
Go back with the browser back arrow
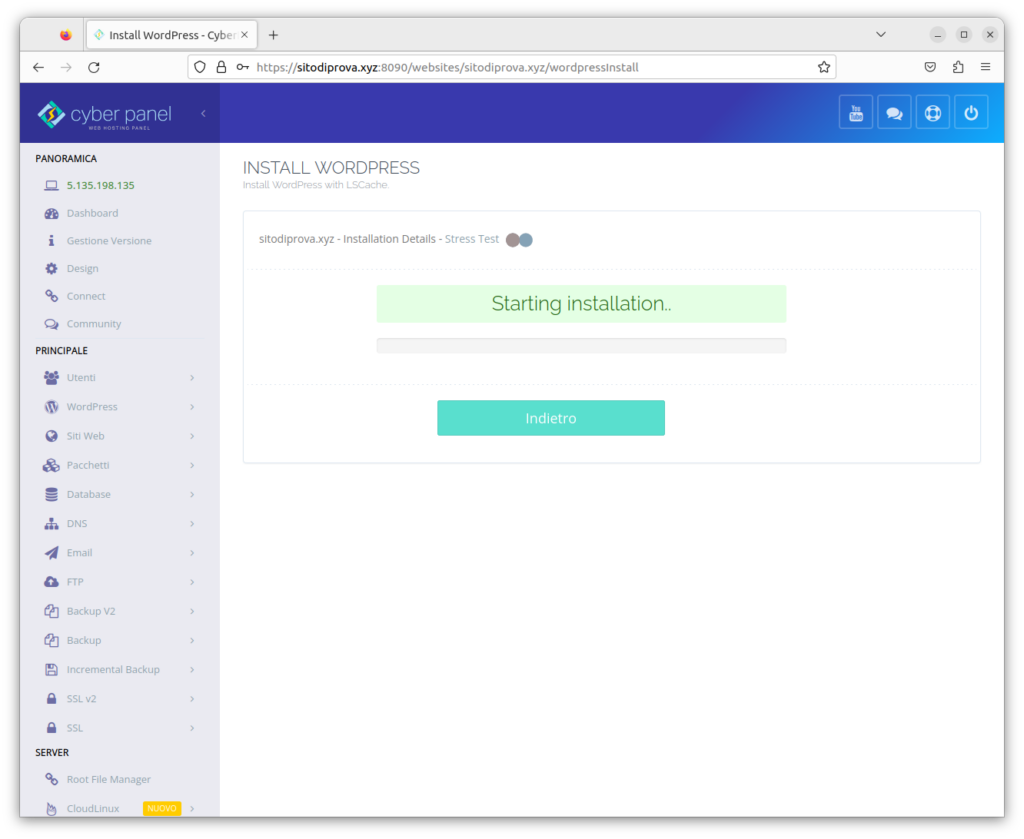(x=39, y=67)
